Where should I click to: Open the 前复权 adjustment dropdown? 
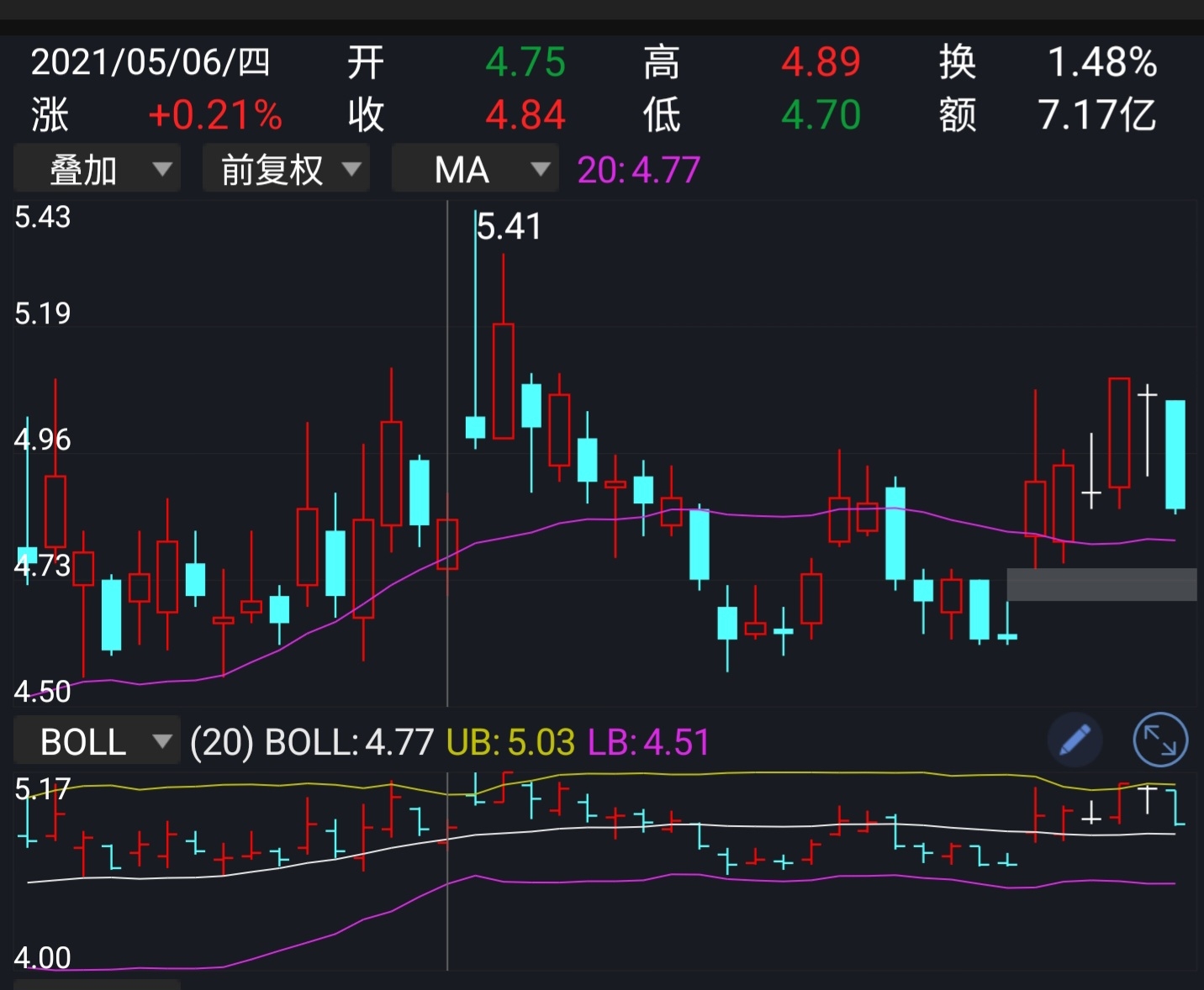point(286,169)
